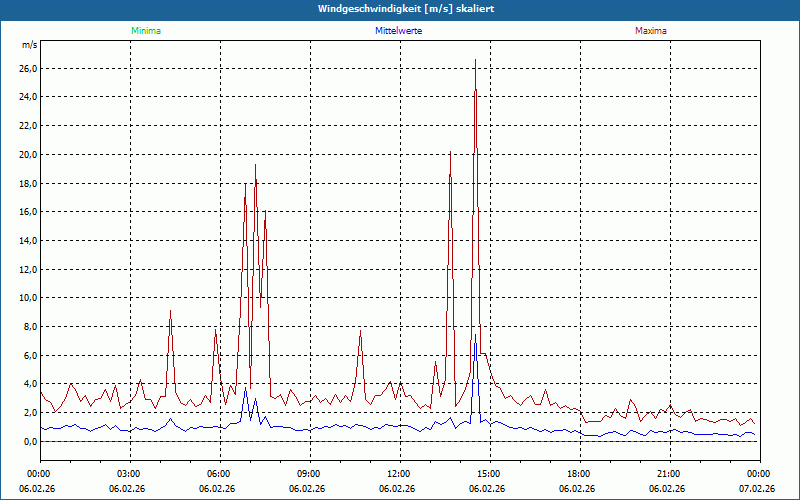Click the 26,0 y-axis value
This screenshot has width=800, height=500.
click(x=28, y=68)
